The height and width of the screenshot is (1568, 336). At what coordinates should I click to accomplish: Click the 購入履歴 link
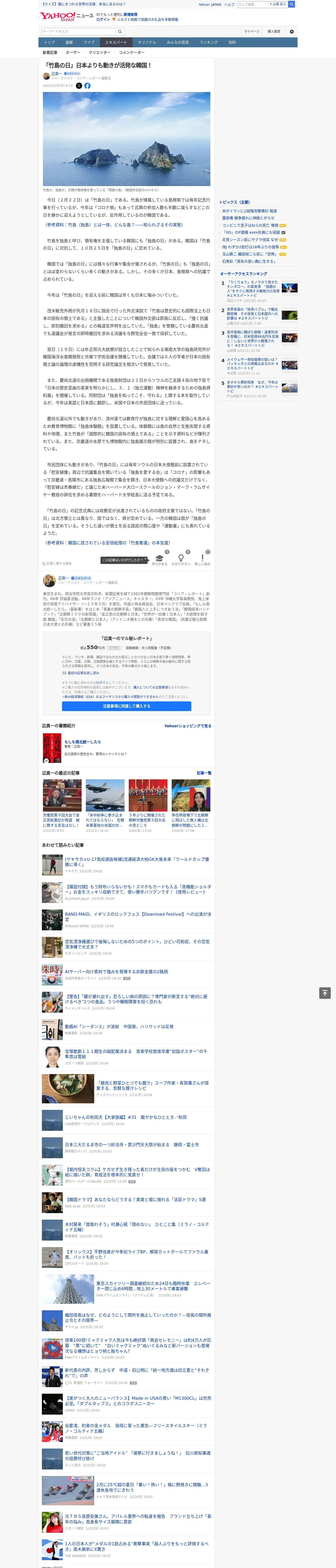point(274,32)
